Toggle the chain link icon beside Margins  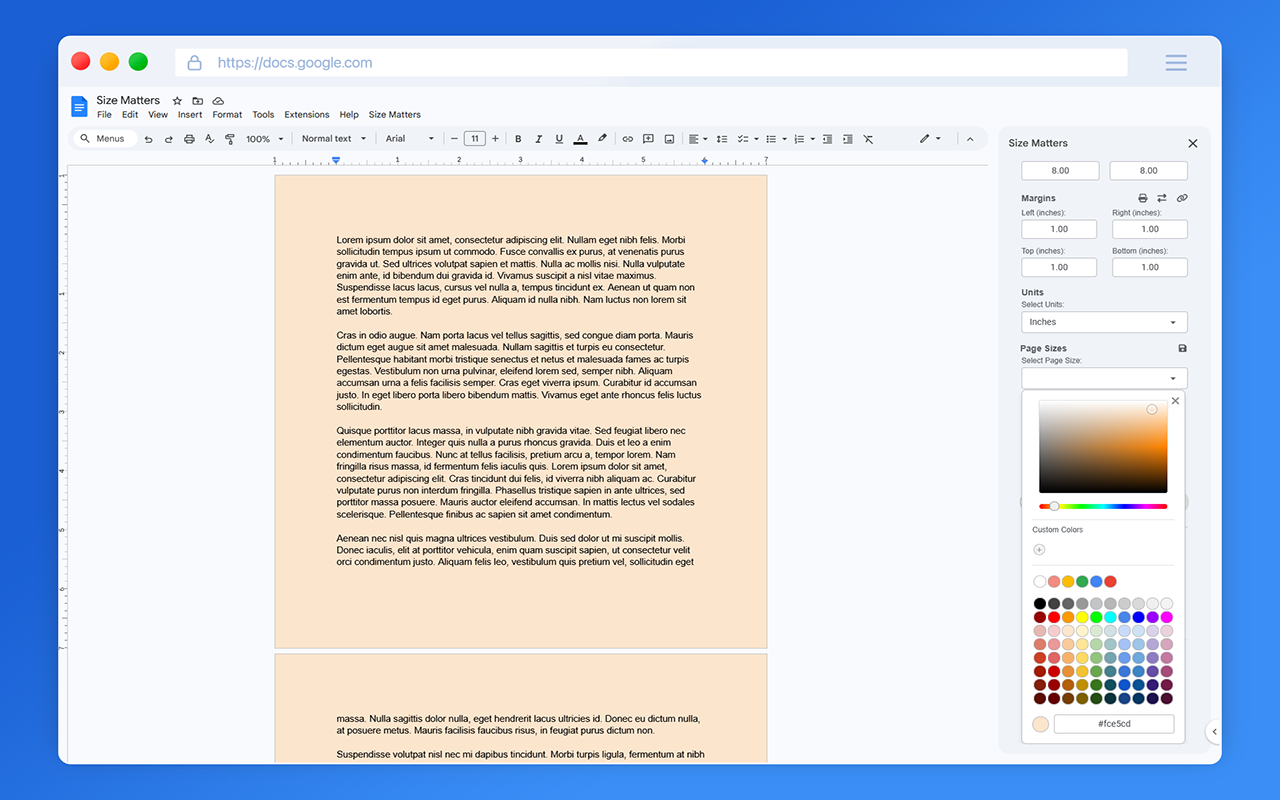(x=1182, y=198)
